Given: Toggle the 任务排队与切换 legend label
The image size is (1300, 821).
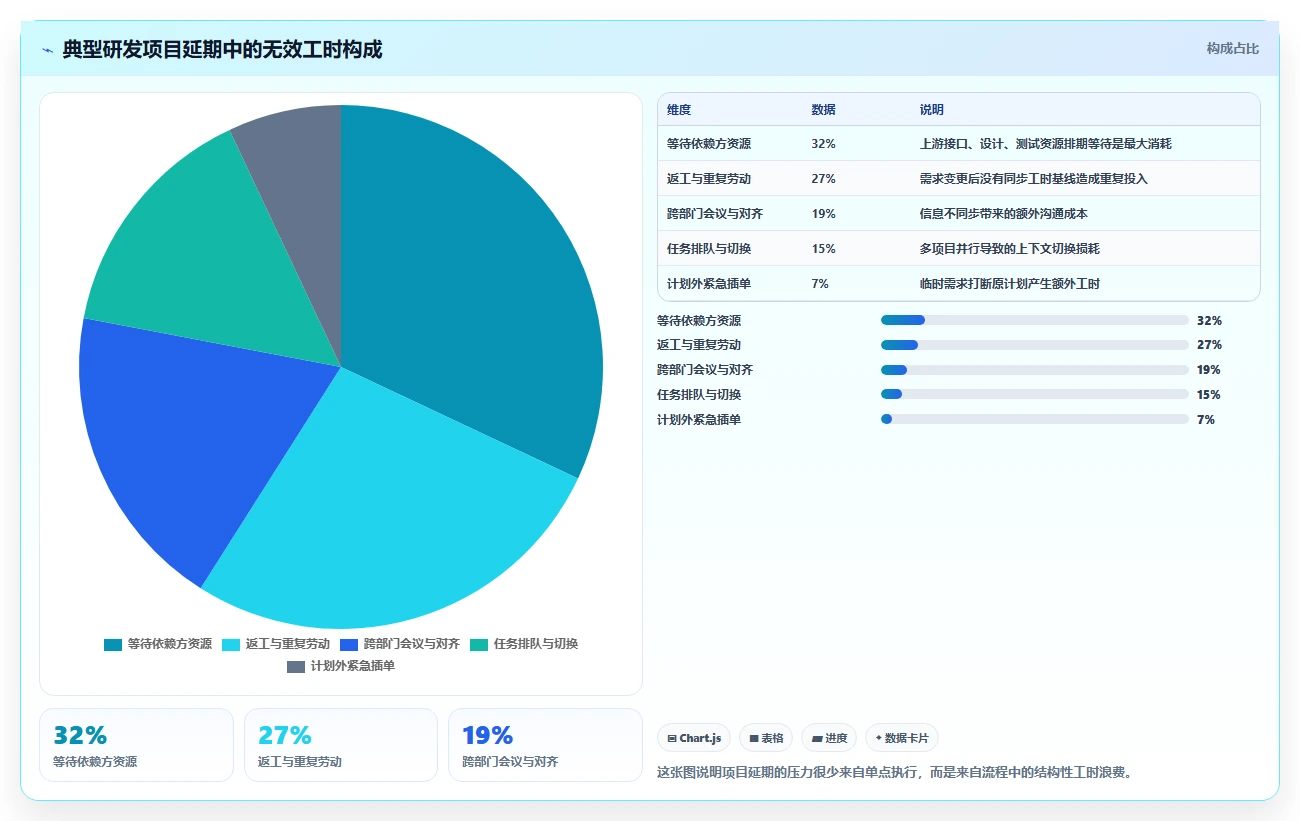Looking at the screenshot, I should [x=536, y=644].
